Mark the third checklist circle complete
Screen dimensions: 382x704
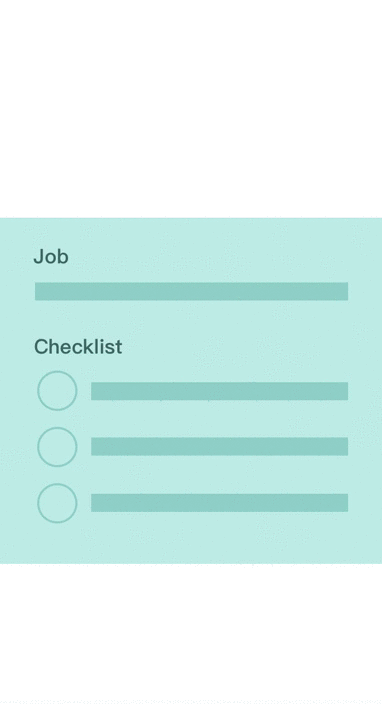click(57, 503)
